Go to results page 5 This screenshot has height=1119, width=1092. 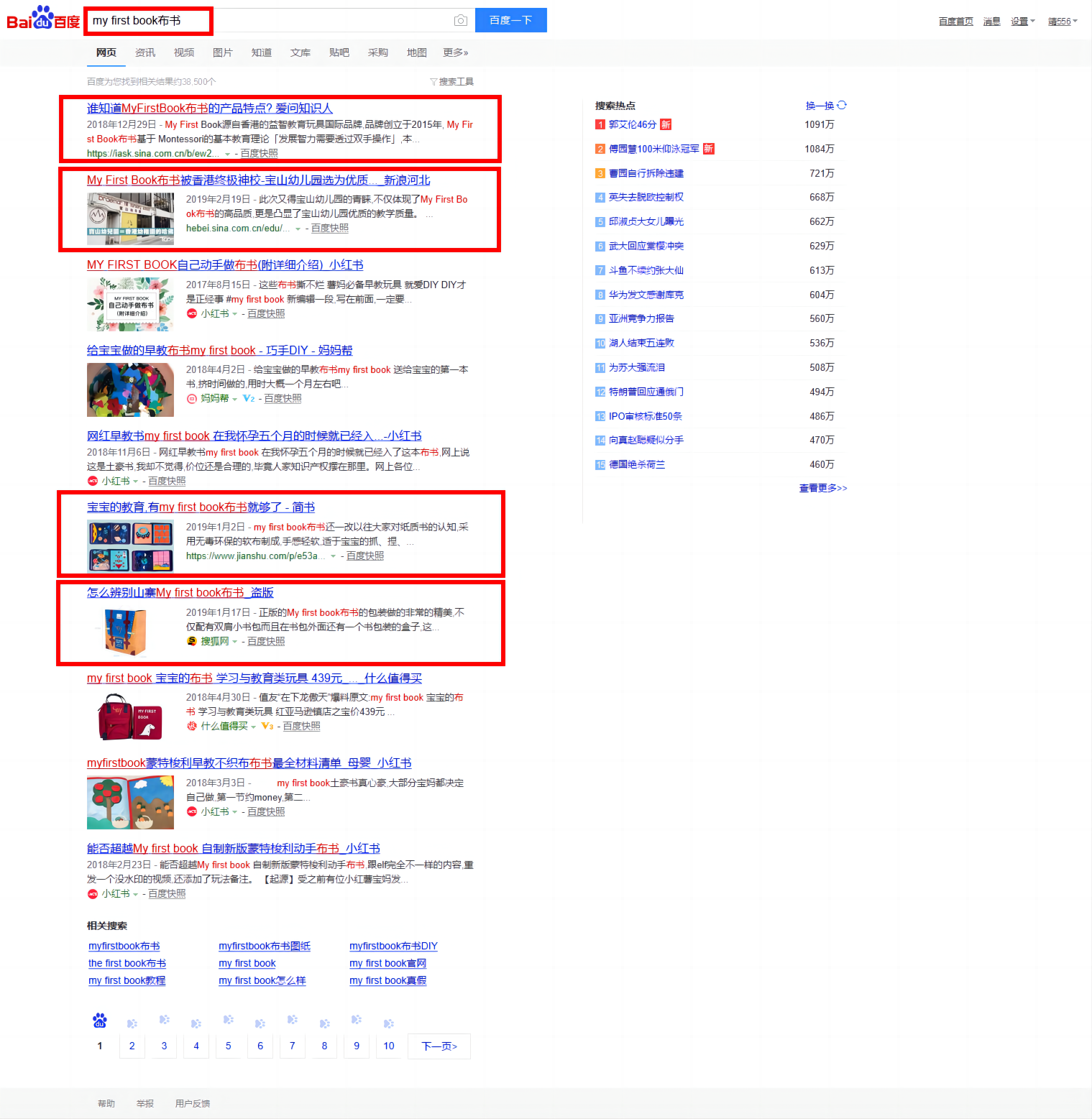pyautogui.click(x=229, y=1046)
